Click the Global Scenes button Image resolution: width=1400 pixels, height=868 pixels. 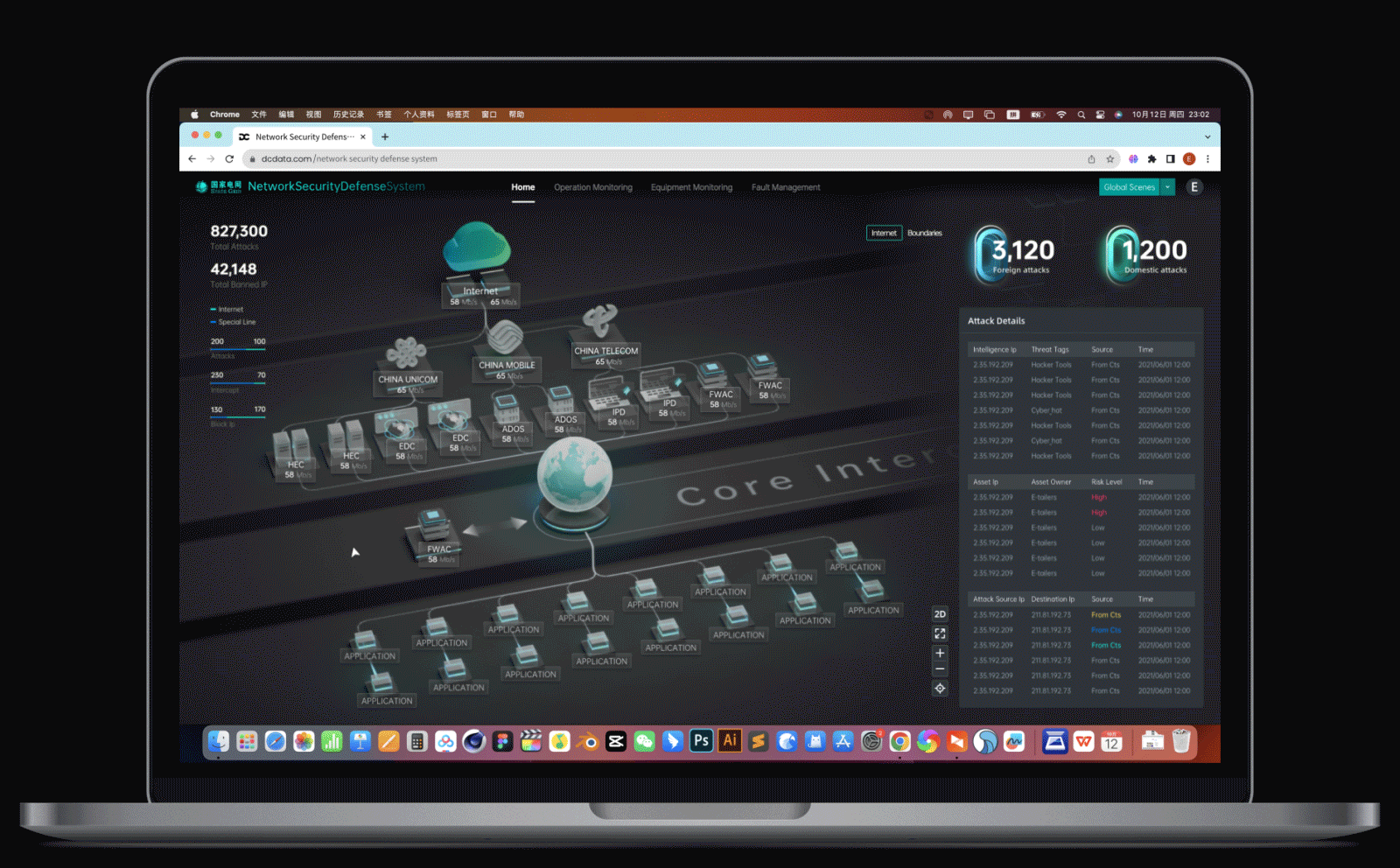[x=1130, y=187]
